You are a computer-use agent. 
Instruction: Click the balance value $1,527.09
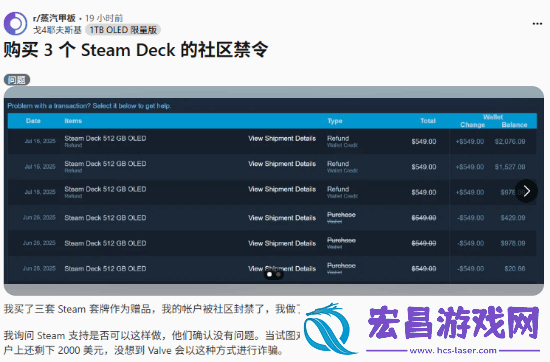tap(510, 167)
